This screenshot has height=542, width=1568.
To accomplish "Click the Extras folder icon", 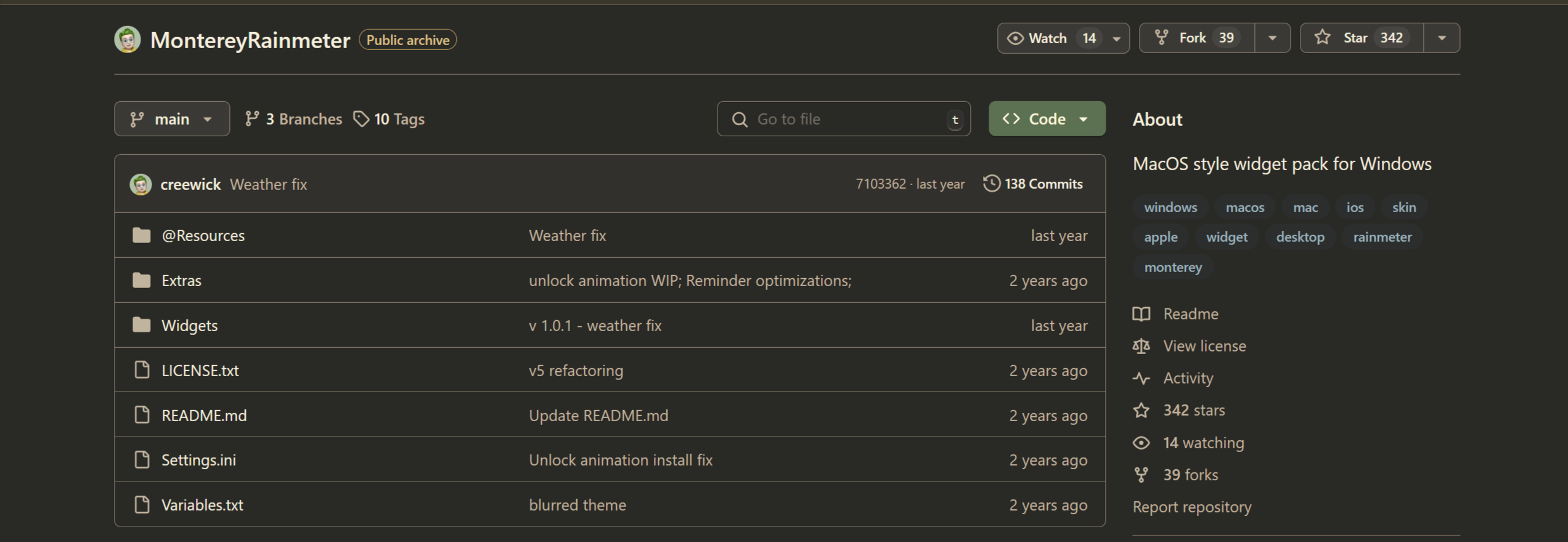I will [x=142, y=281].
